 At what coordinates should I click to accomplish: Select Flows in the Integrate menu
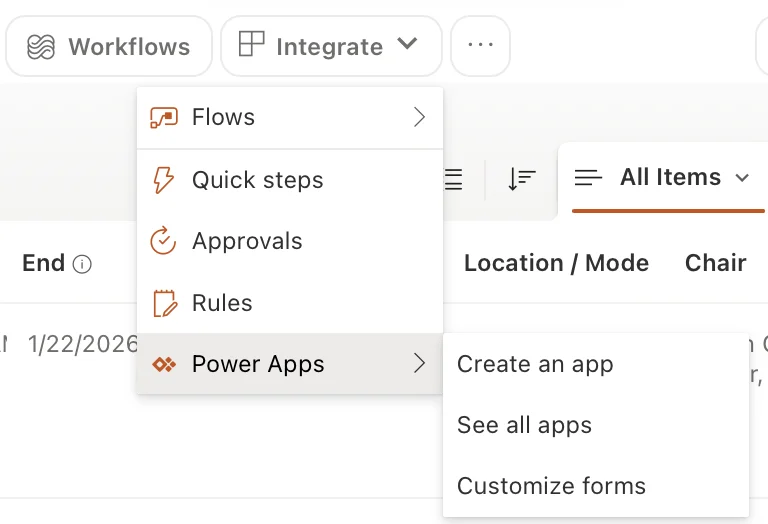[290, 118]
